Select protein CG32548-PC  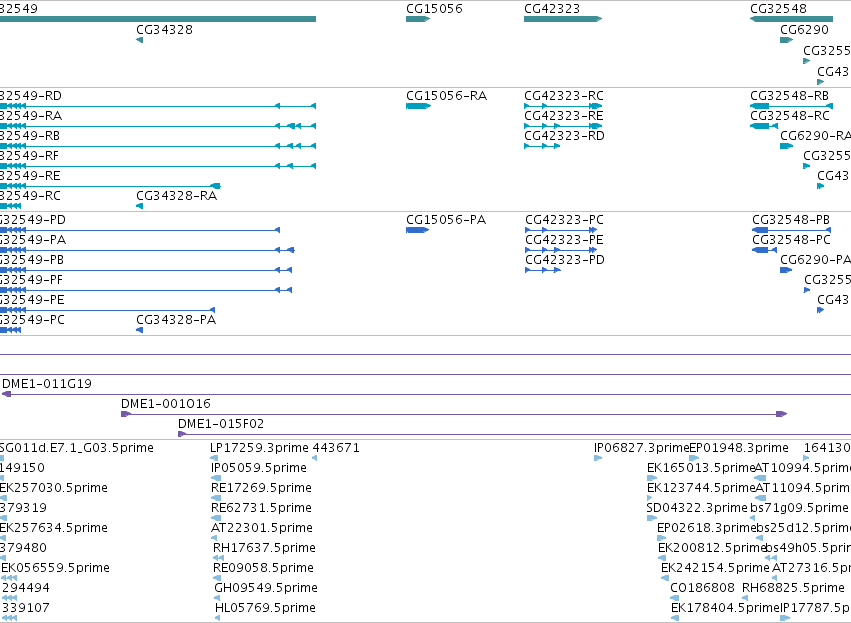(791, 240)
